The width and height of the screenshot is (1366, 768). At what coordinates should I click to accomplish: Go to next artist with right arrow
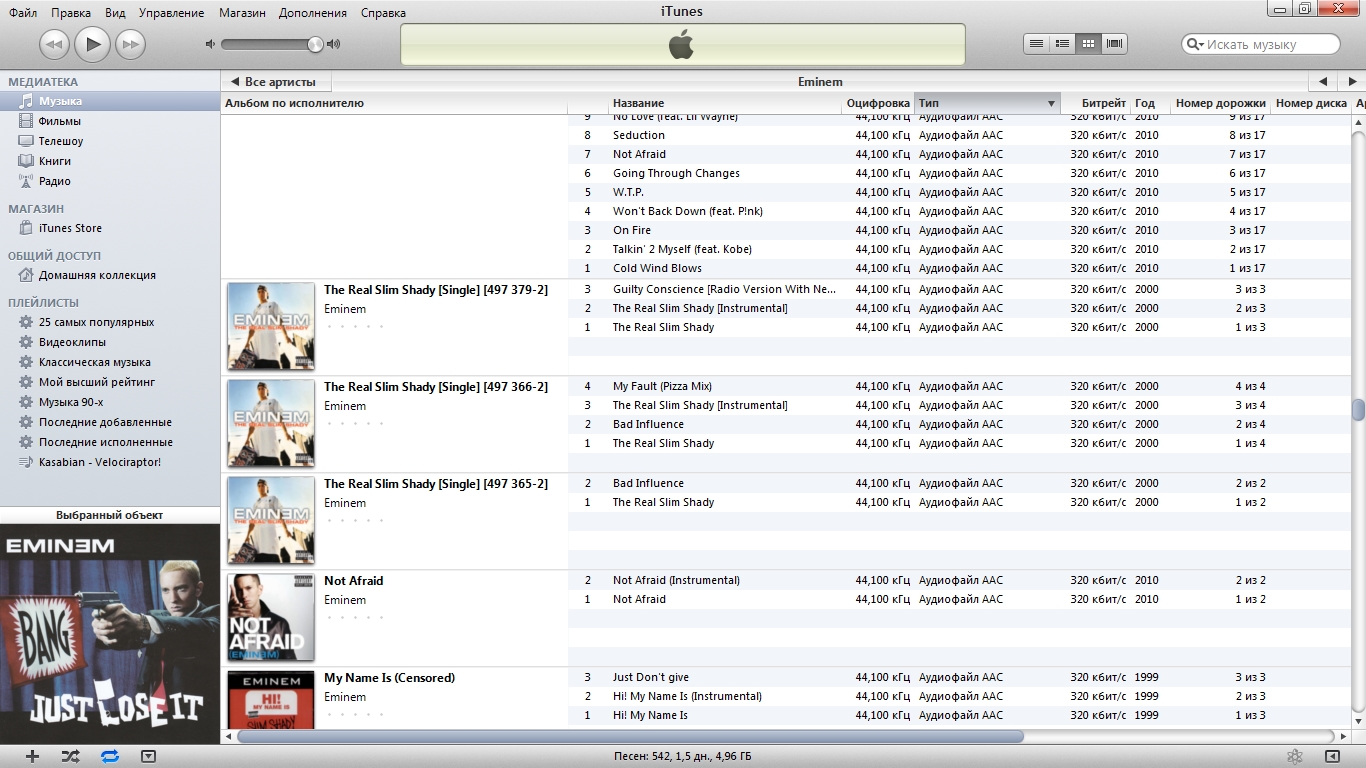[1351, 82]
